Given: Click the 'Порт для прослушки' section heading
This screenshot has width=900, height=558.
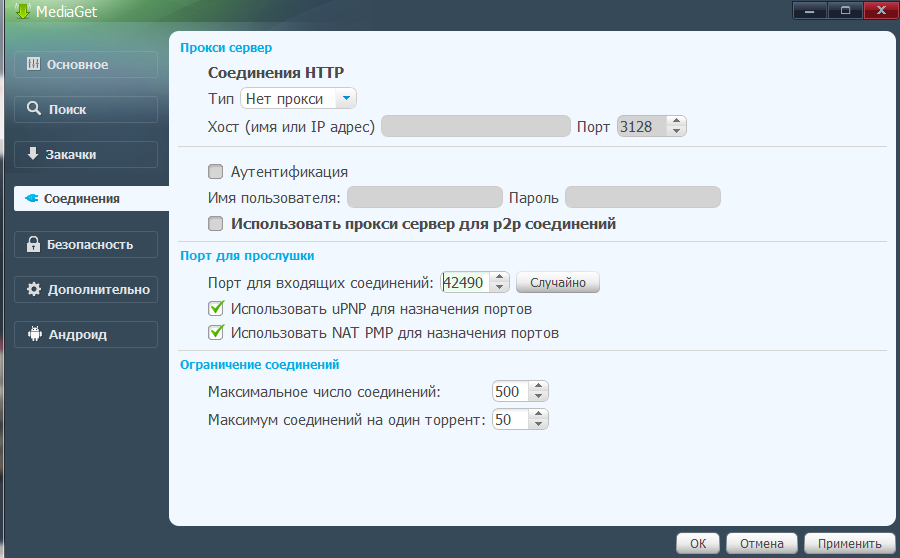Looking at the screenshot, I should click(x=247, y=256).
